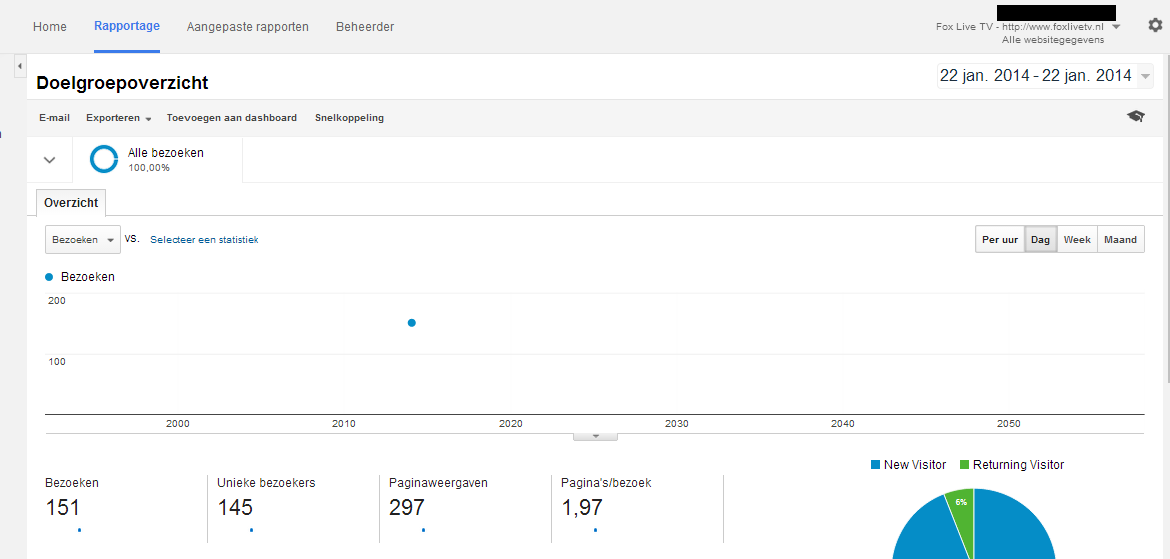Switch chart to Week view
The image size is (1170, 559).
point(1077,240)
